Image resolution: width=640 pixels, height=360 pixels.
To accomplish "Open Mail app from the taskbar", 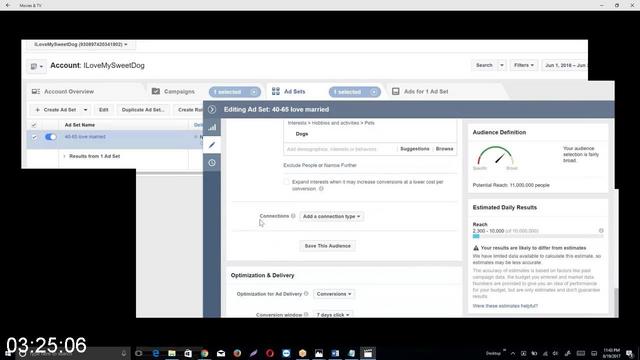I will coord(221,353).
